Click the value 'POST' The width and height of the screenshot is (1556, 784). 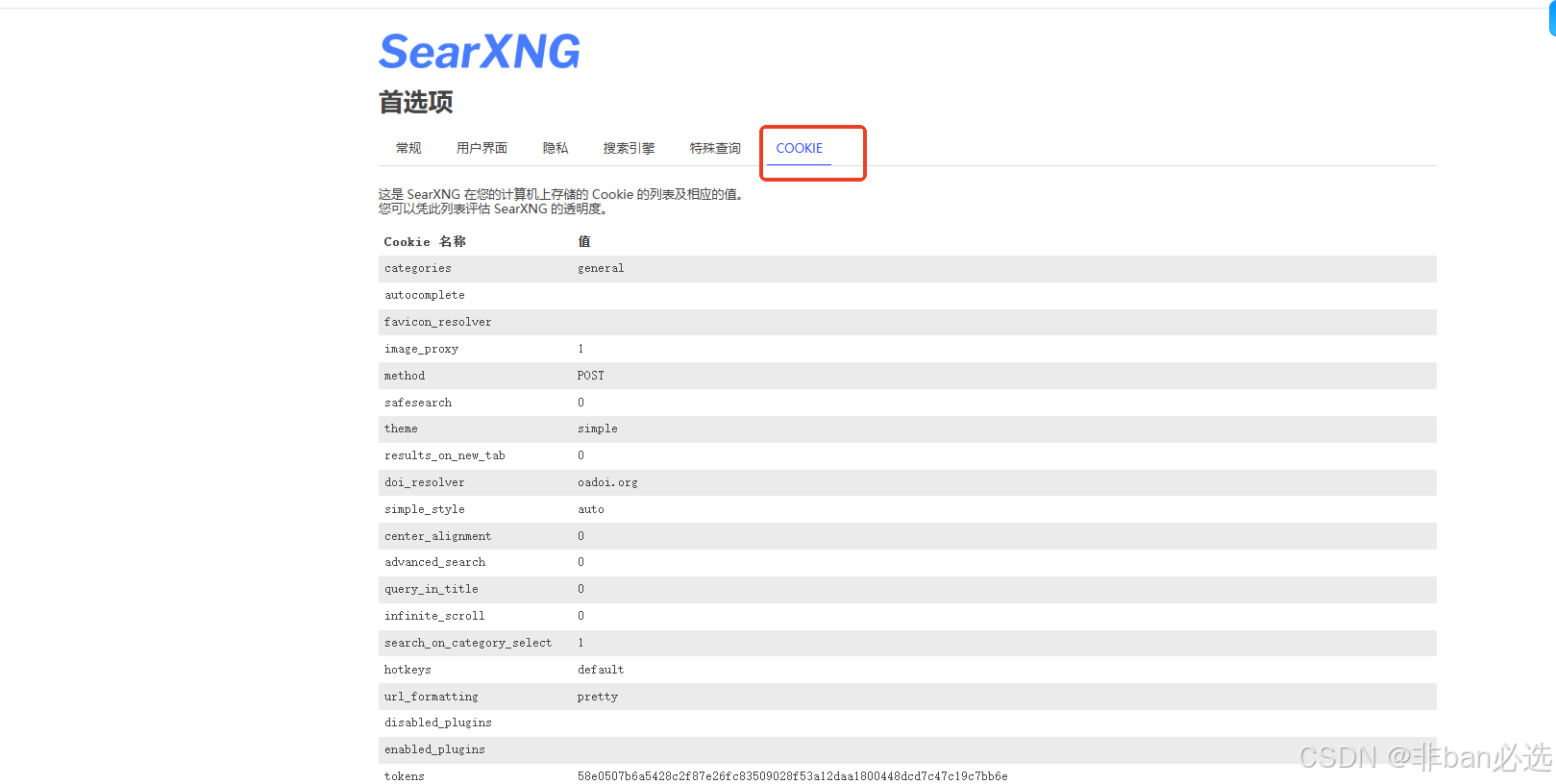point(591,376)
